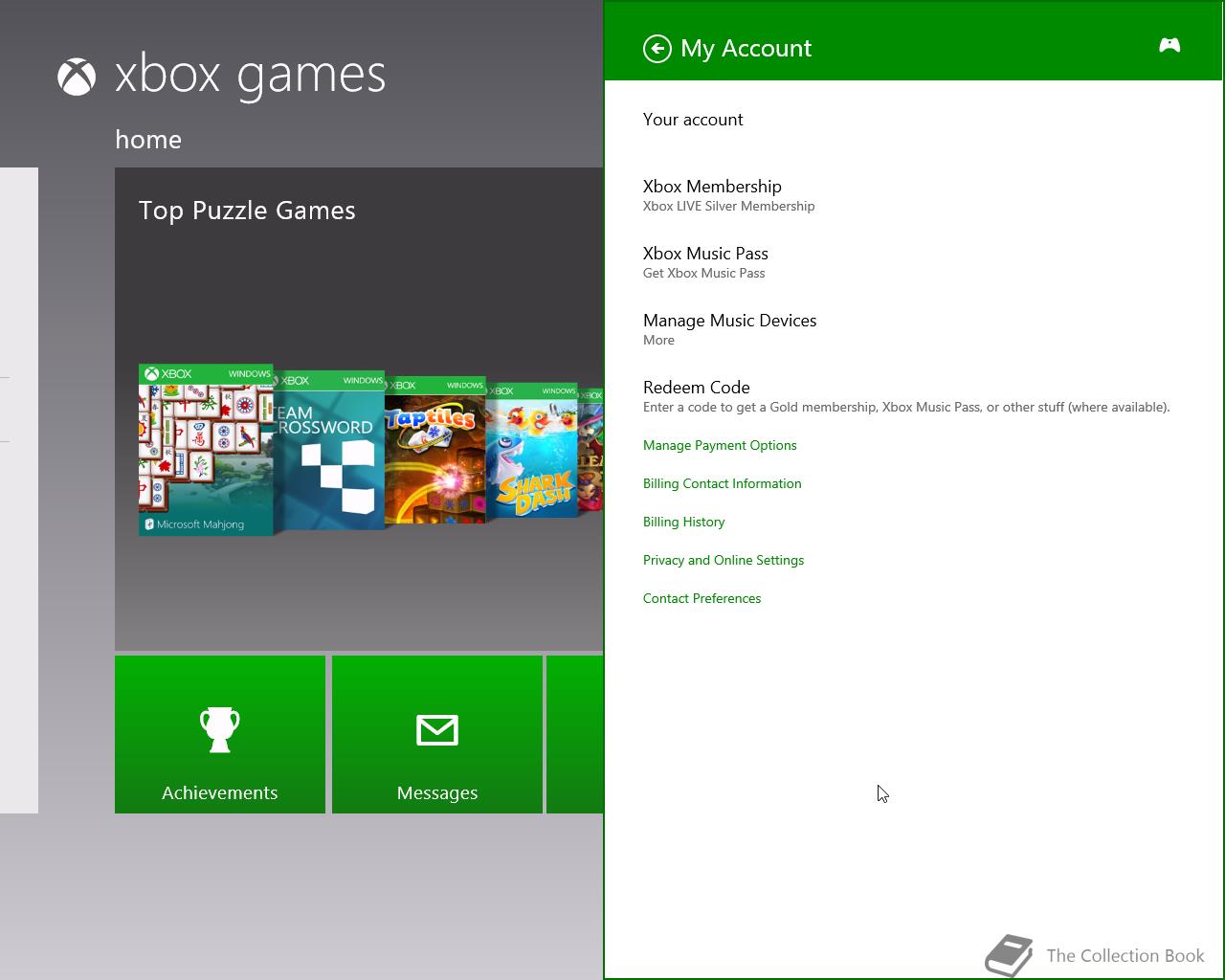Open Xbox Membership settings
1225x980 pixels.
729,195
